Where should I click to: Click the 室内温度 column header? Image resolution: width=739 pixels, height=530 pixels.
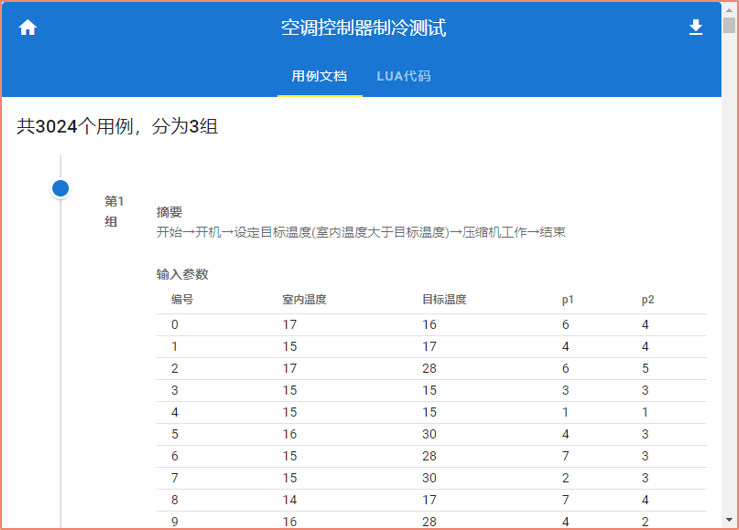pyautogui.click(x=304, y=300)
